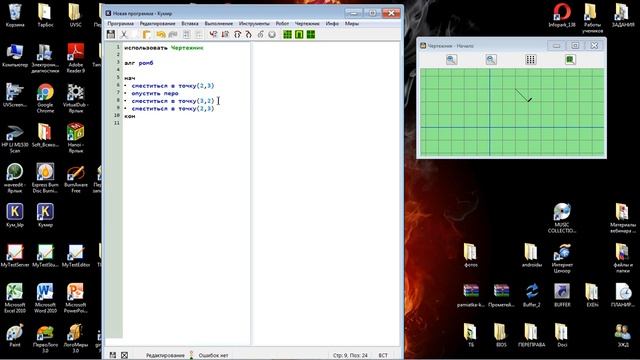Viewport: 640px width, 360px height.
Task: Click line number 11 in the editor gutter
Action: click(117, 123)
